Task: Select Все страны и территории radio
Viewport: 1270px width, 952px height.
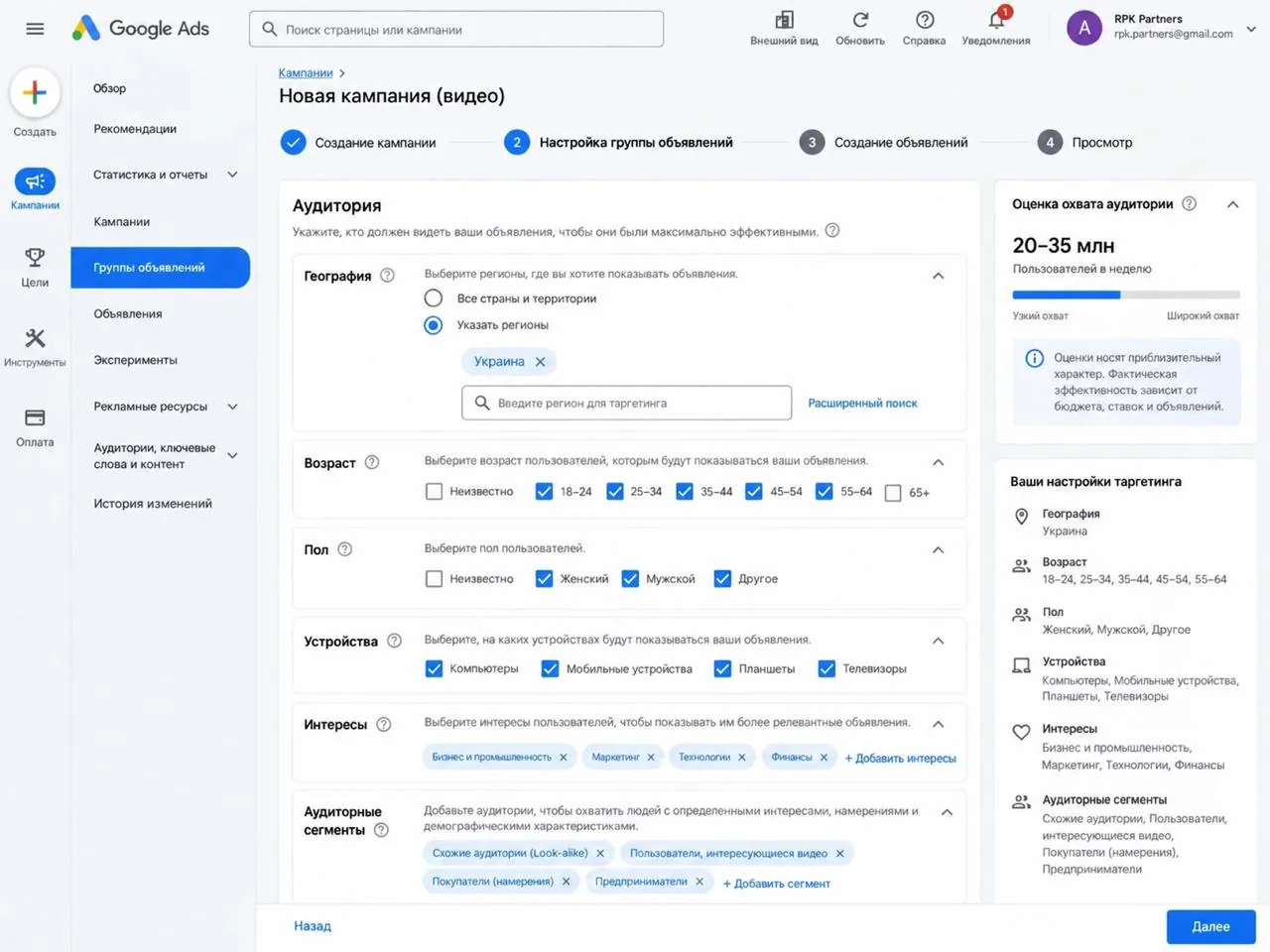Action: tap(434, 298)
